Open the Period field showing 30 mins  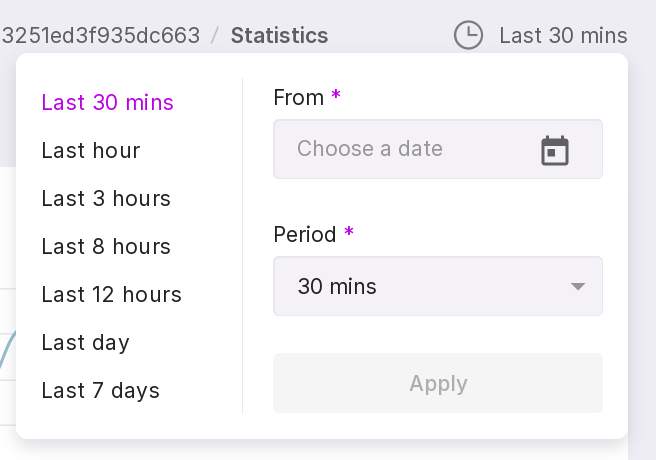(x=420, y=287)
